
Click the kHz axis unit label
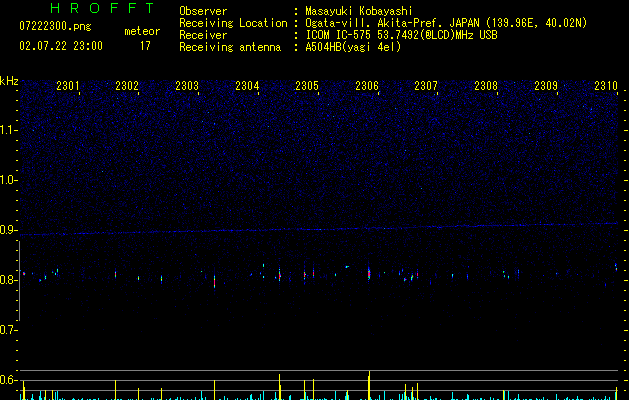click(x=9, y=81)
